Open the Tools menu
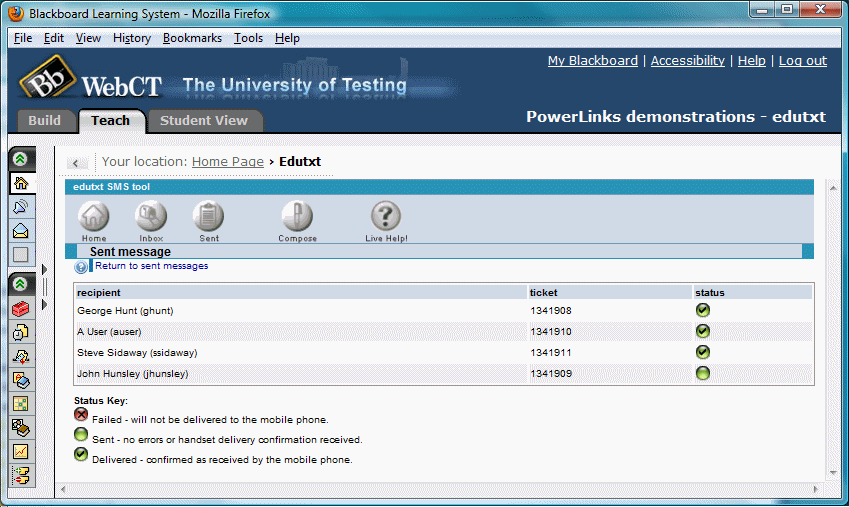The height and width of the screenshot is (507, 849). tap(249, 38)
